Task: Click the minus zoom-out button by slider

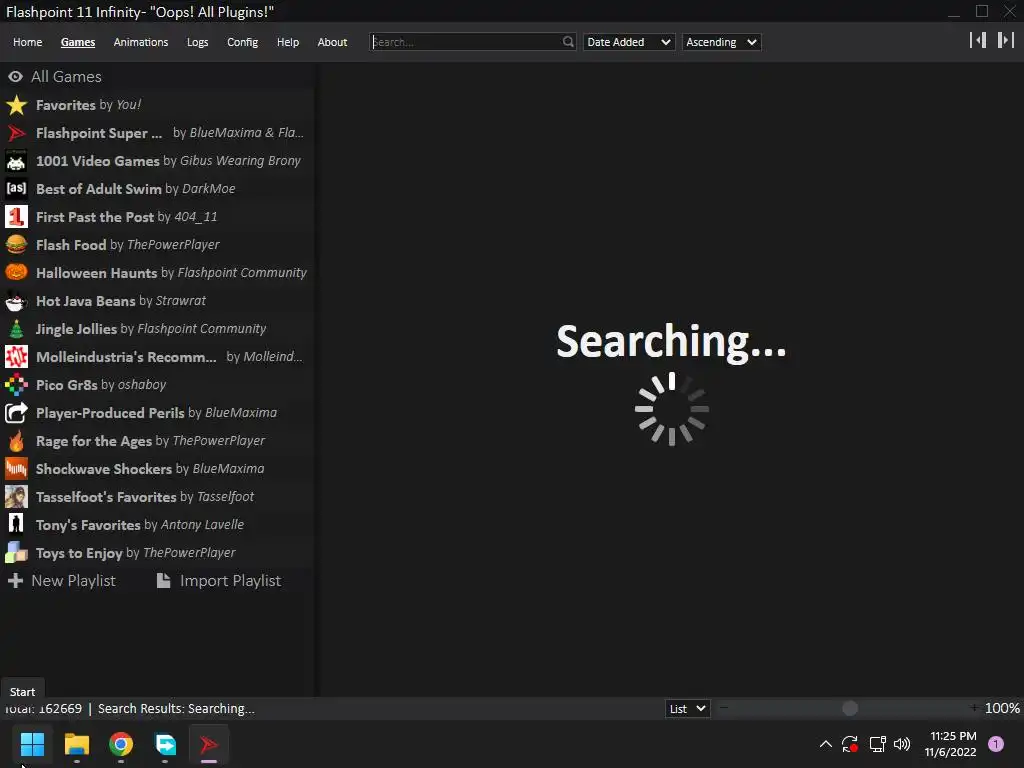Action: 724,707
